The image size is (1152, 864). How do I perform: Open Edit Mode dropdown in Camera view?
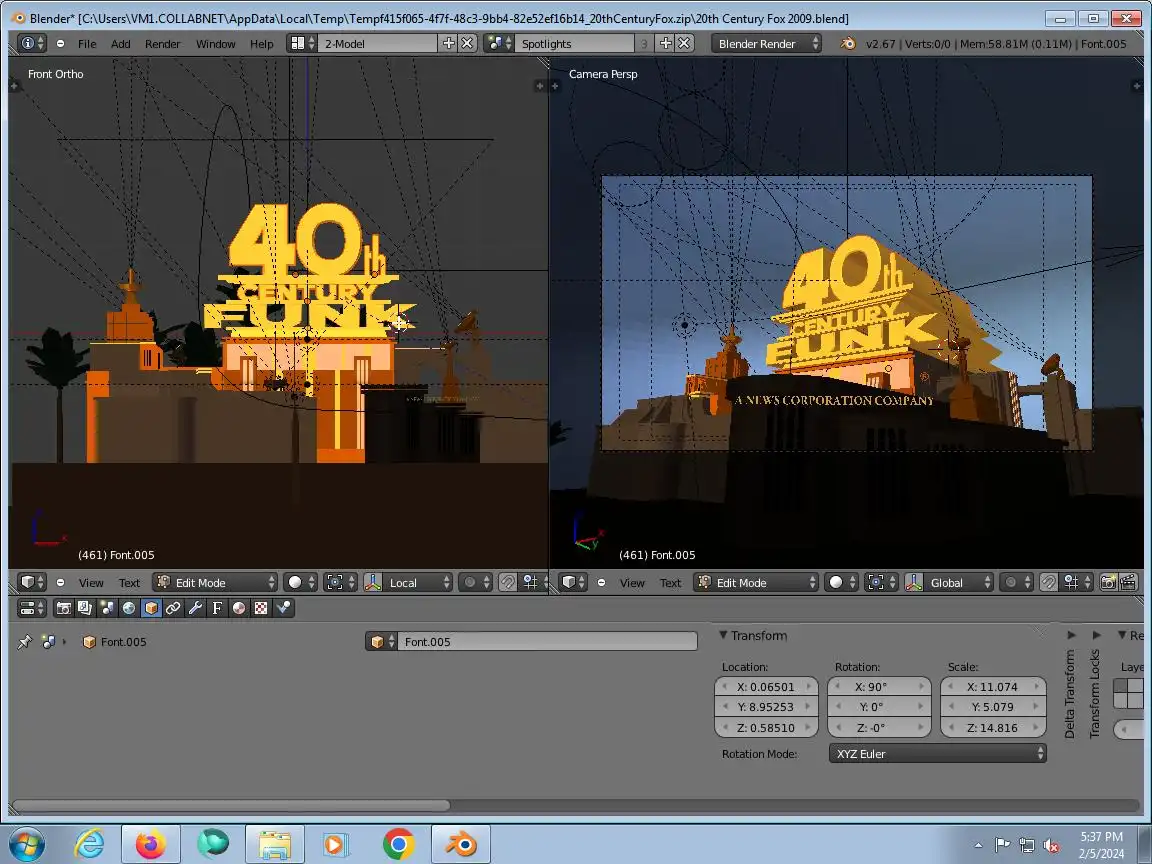click(x=756, y=583)
